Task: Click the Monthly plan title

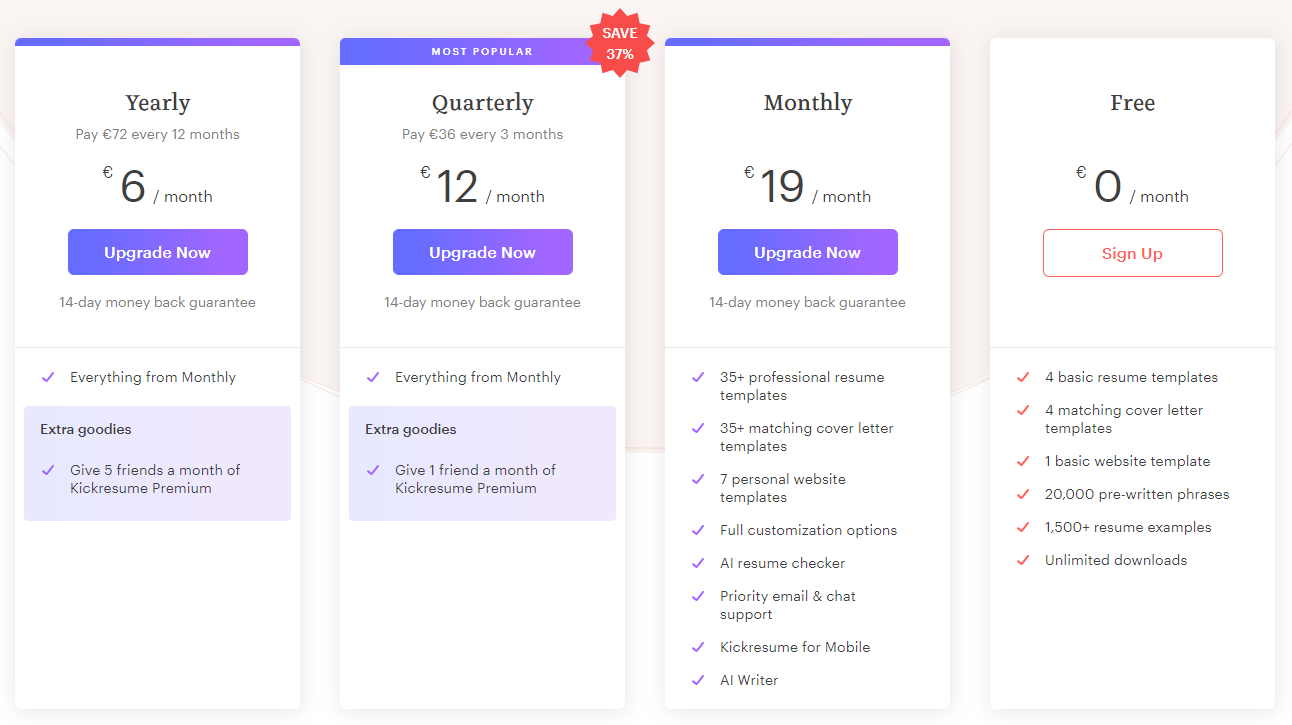Action: [x=807, y=103]
